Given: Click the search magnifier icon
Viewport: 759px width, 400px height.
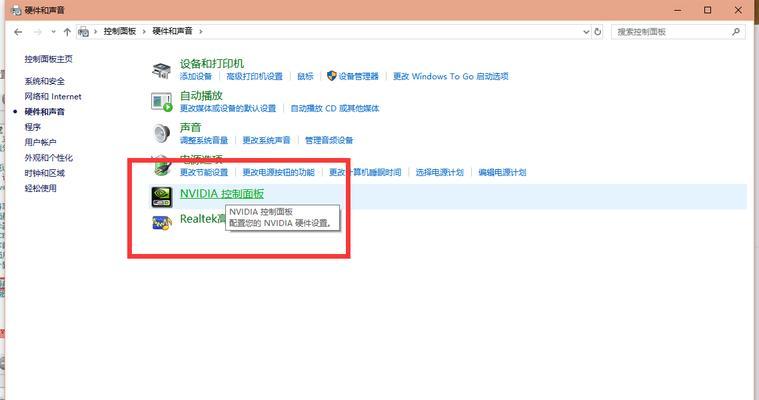Looking at the screenshot, I should click(736, 32).
